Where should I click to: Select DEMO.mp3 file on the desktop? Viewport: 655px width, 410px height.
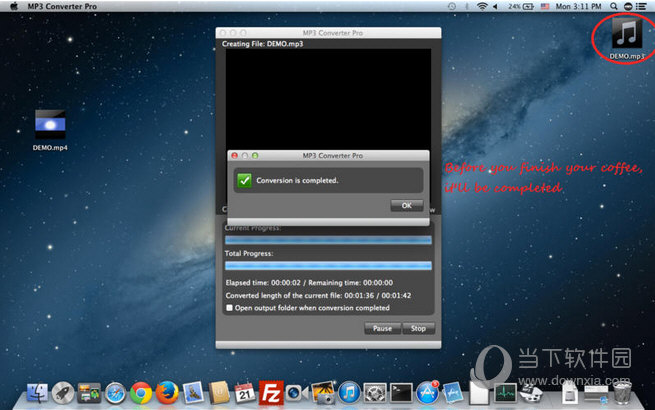click(627, 38)
